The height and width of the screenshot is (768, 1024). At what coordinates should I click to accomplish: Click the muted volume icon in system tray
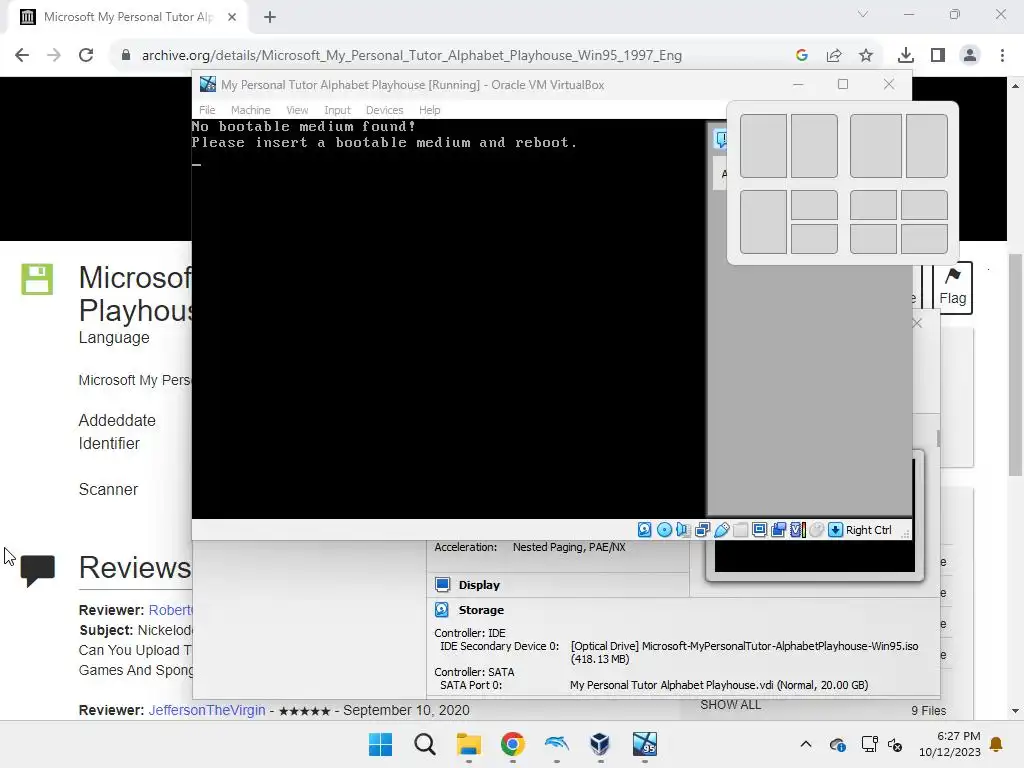point(895,744)
